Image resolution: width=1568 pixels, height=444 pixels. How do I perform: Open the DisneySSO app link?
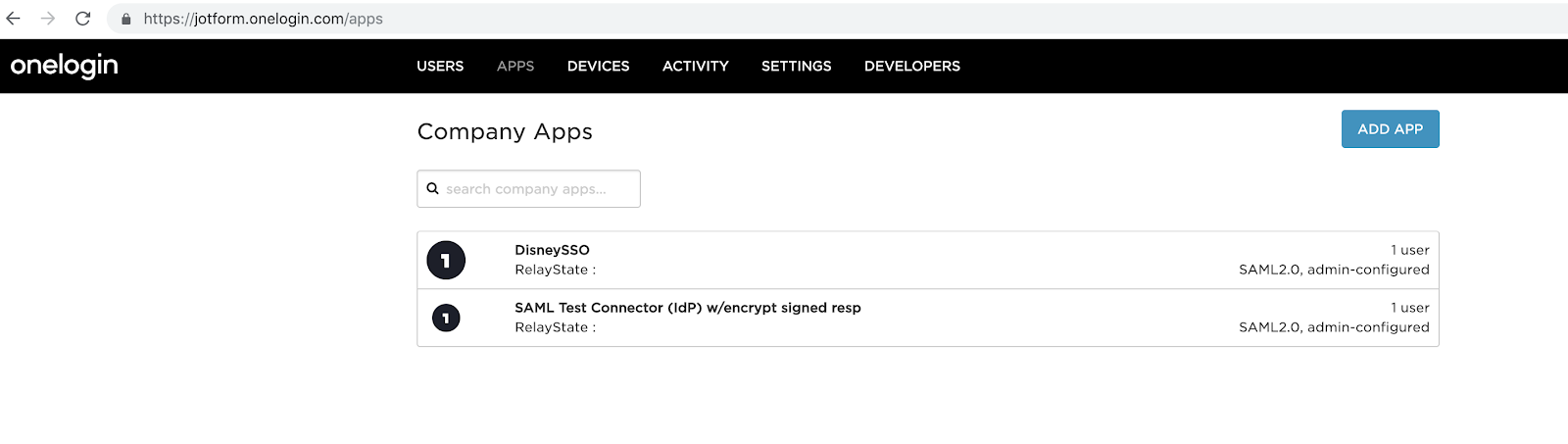552,250
